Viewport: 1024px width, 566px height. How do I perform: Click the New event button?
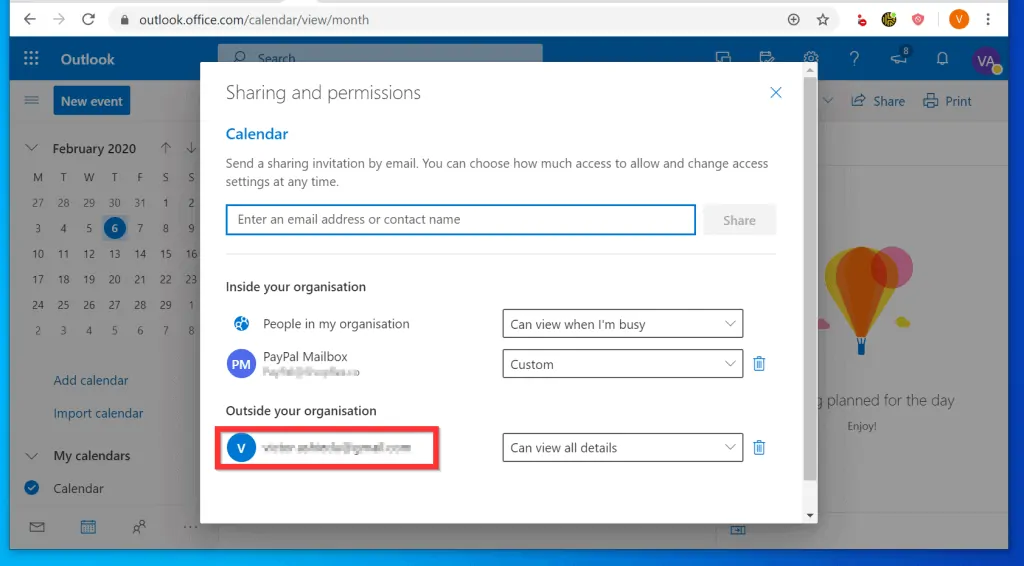91,101
